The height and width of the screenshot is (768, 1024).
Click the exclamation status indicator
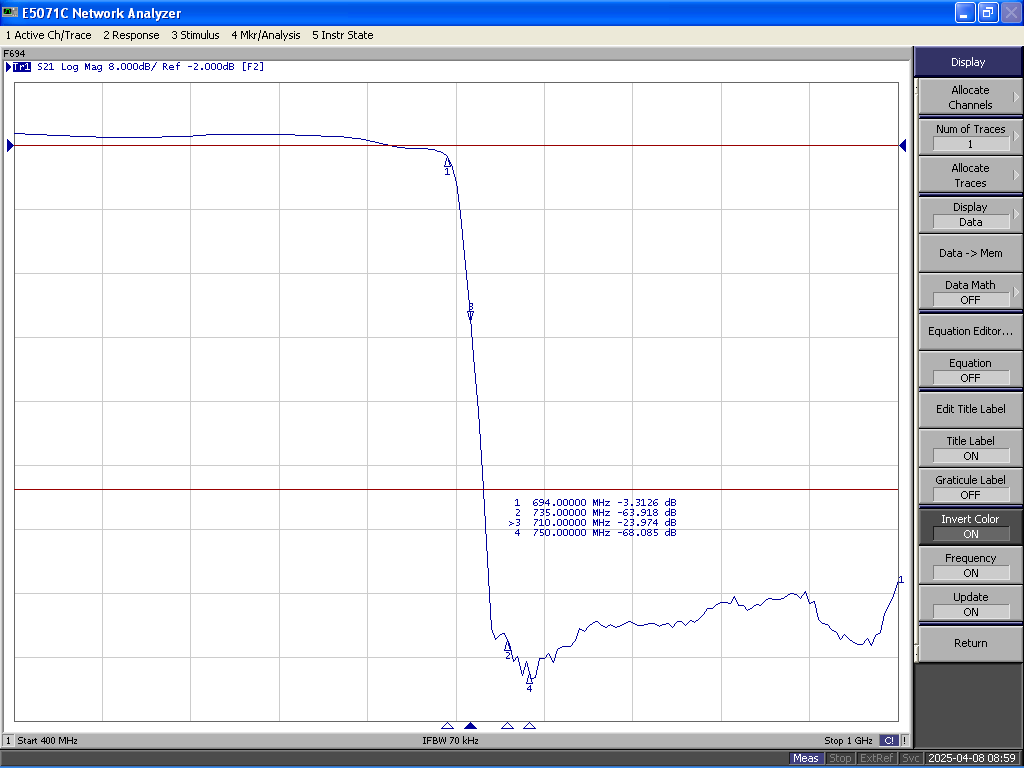[x=904, y=741]
